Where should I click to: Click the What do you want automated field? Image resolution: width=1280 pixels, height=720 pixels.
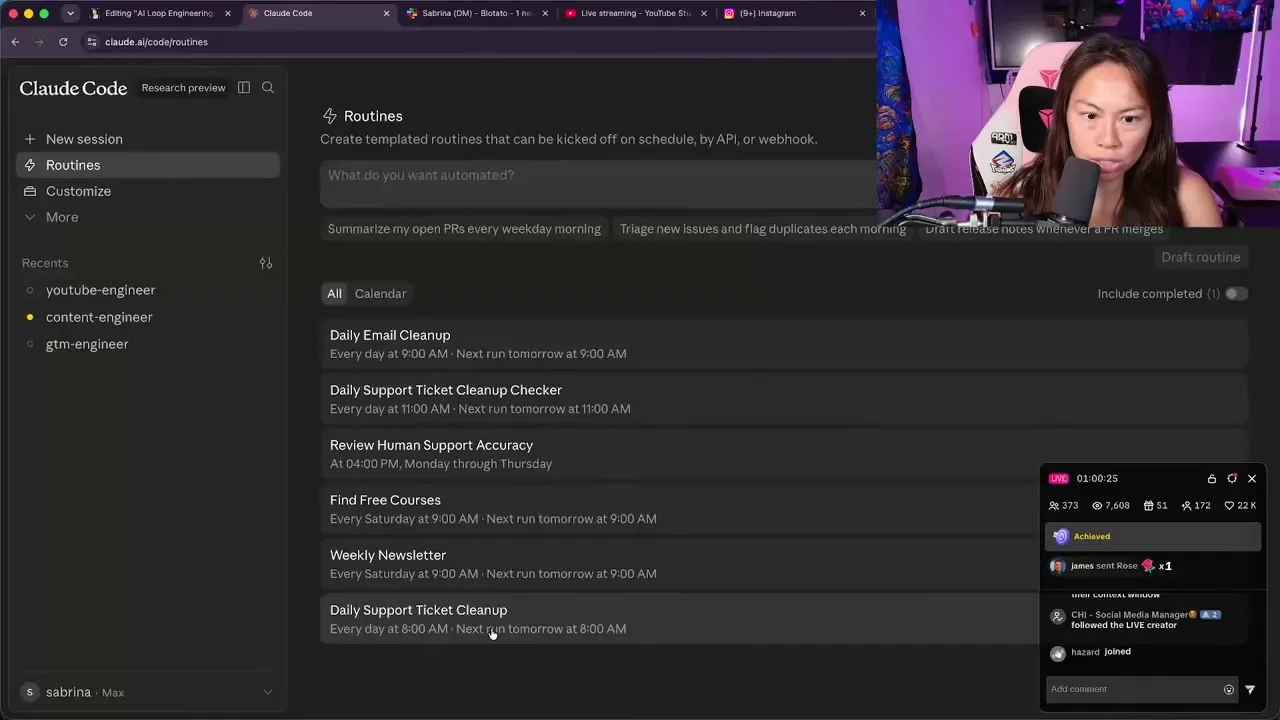coord(598,184)
